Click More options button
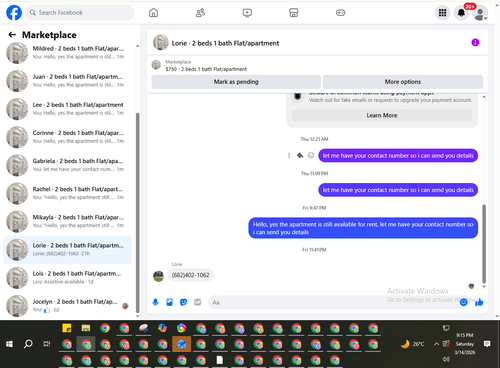Image resolution: width=500 pixels, height=368 pixels. click(403, 82)
